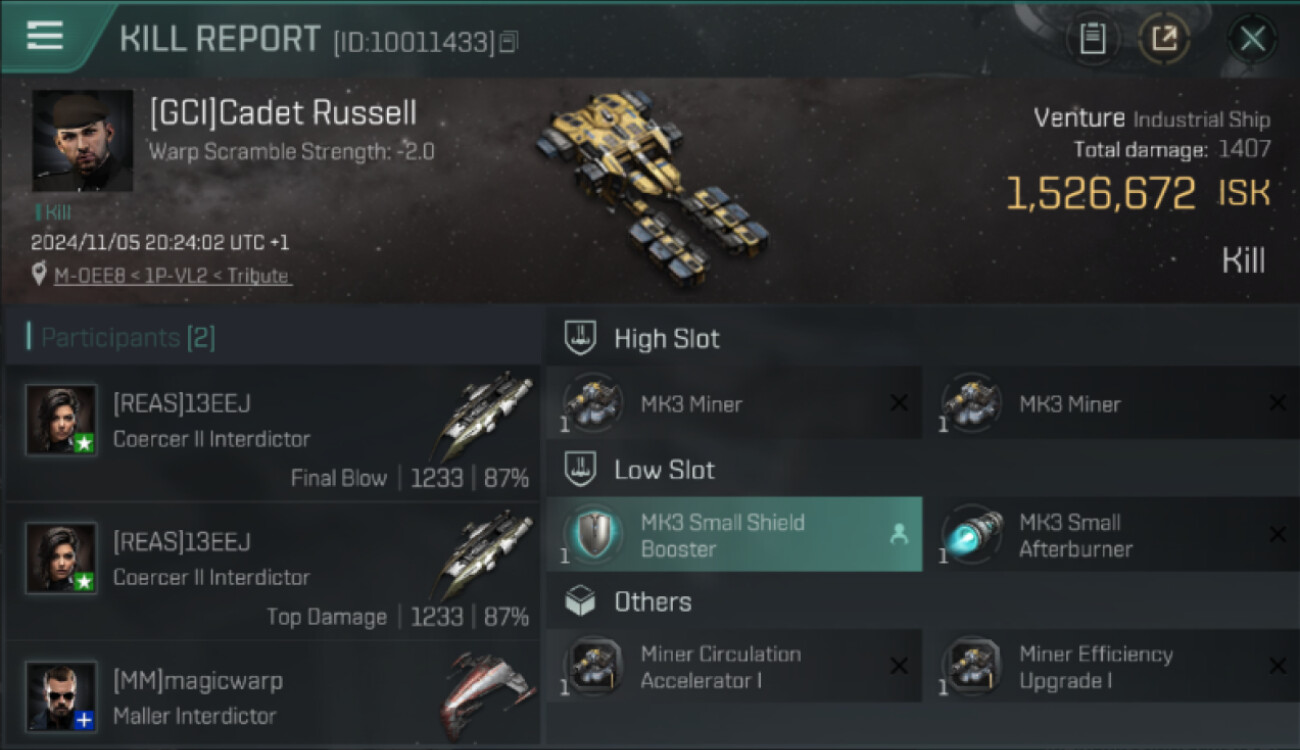This screenshot has width=1300, height=750.
Task: Click the clipboard report icon
Action: (1092, 39)
